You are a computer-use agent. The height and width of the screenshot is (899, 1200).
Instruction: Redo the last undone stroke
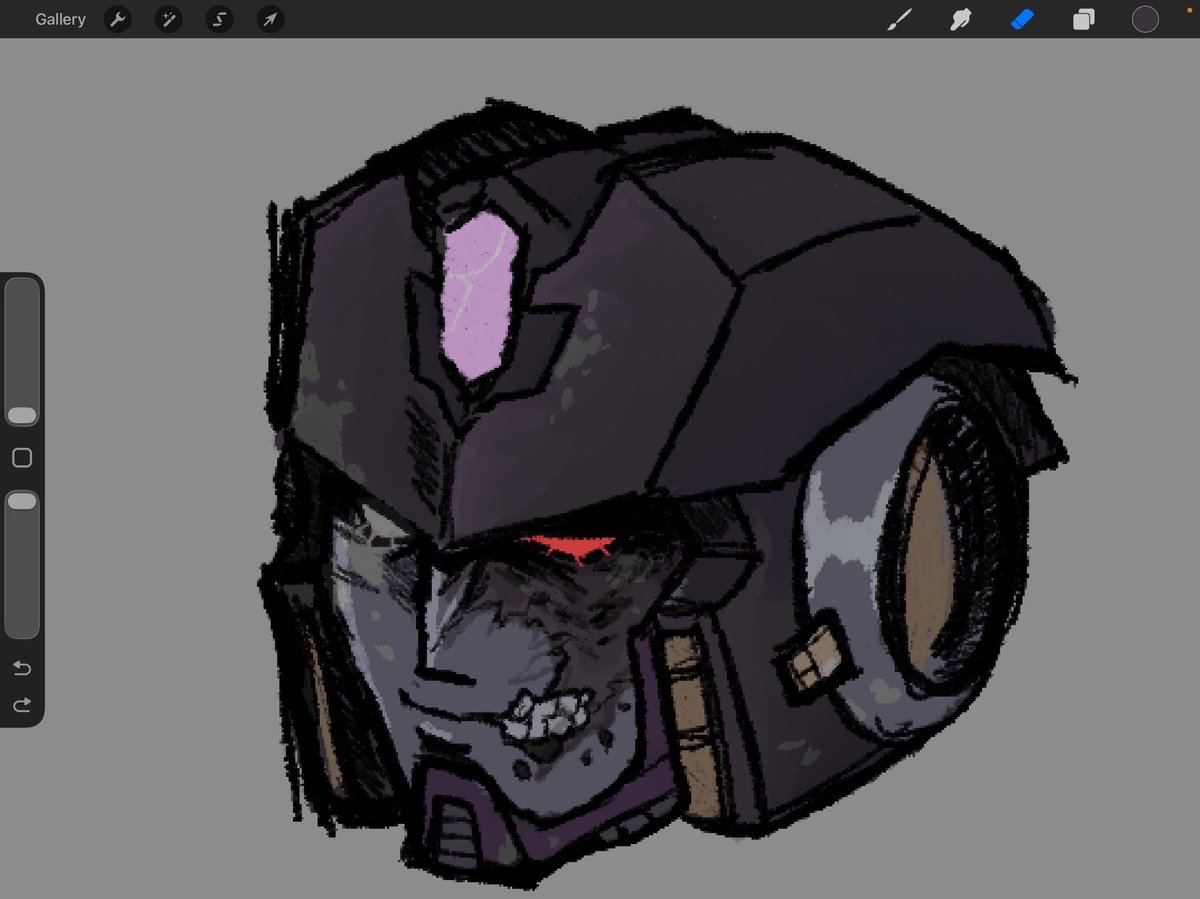[x=22, y=706]
